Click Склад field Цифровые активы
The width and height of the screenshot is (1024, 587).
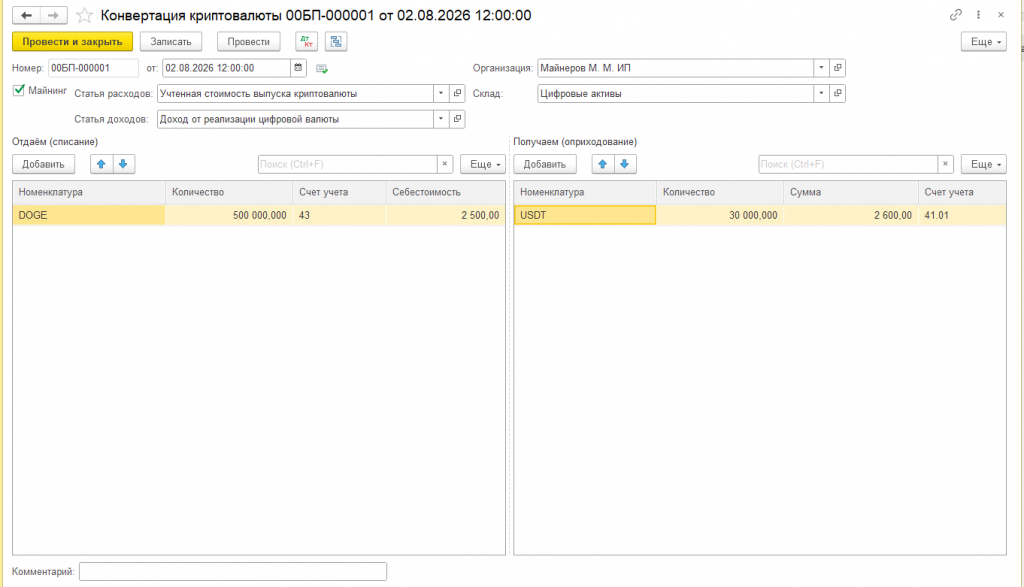pos(675,93)
